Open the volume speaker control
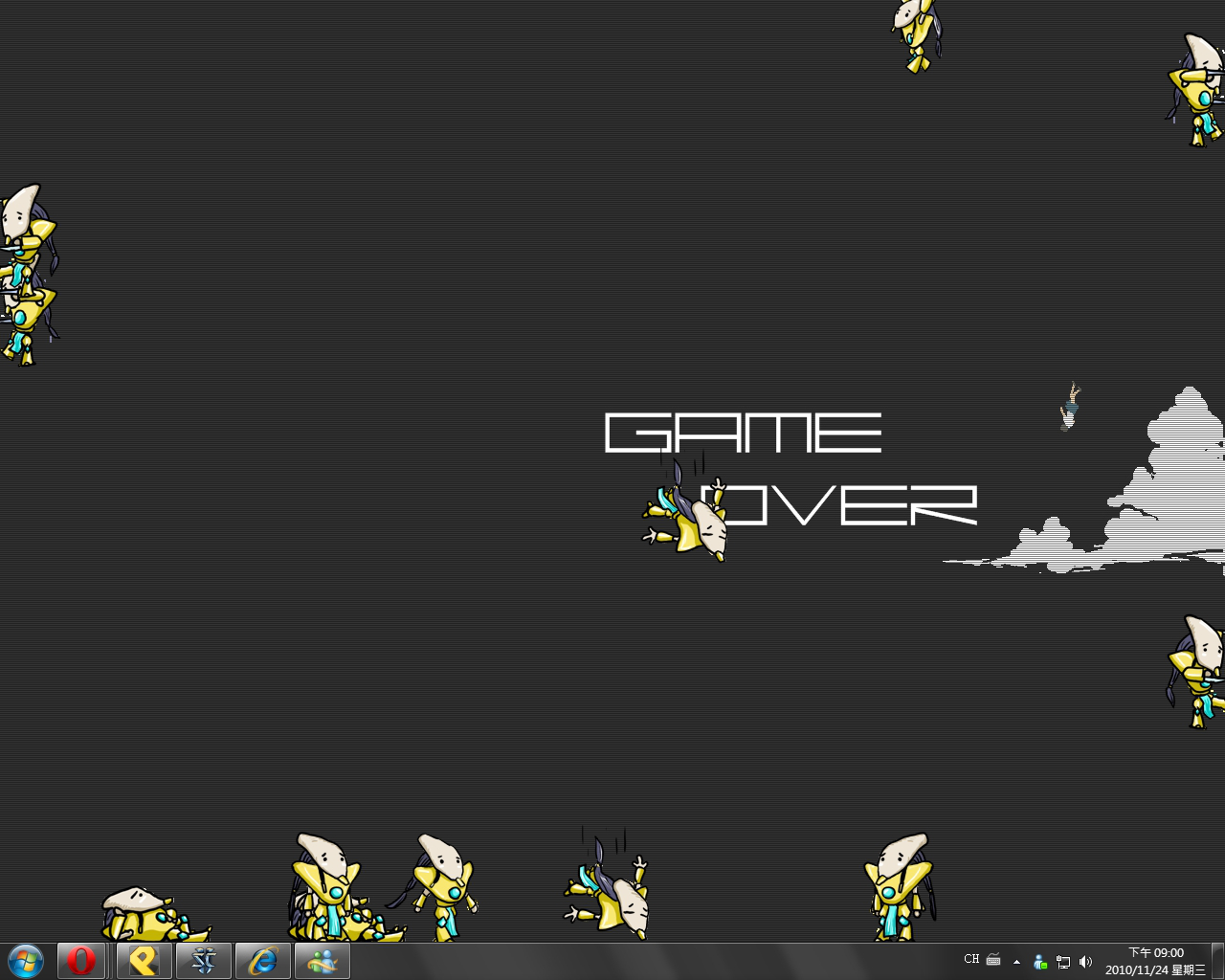Image resolution: width=1225 pixels, height=980 pixels. (1085, 962)
